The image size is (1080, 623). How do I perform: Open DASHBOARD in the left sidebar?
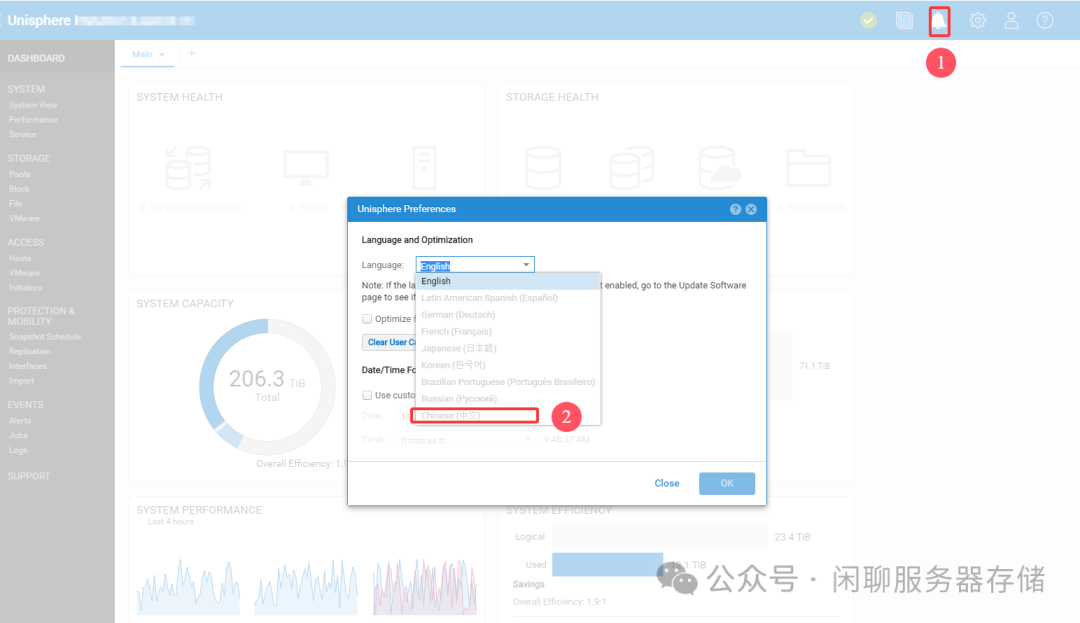pyautogui.click(x=37, y=59)
